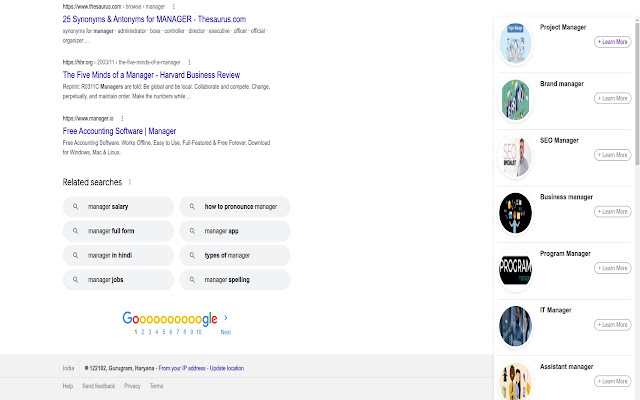This screenshot has height=400, width=640.
Task: Go to results page 5
Action: (164, 332)
